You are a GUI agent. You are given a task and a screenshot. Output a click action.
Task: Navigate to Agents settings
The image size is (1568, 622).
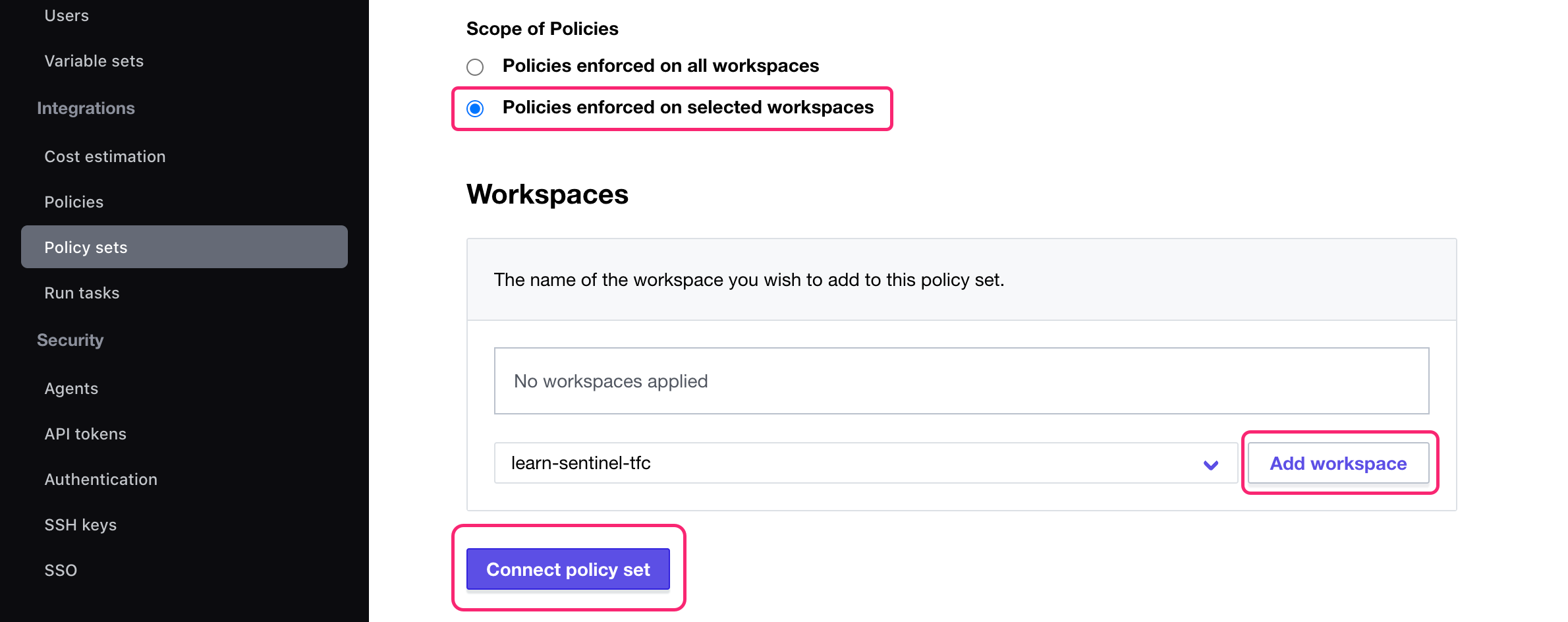71,388
